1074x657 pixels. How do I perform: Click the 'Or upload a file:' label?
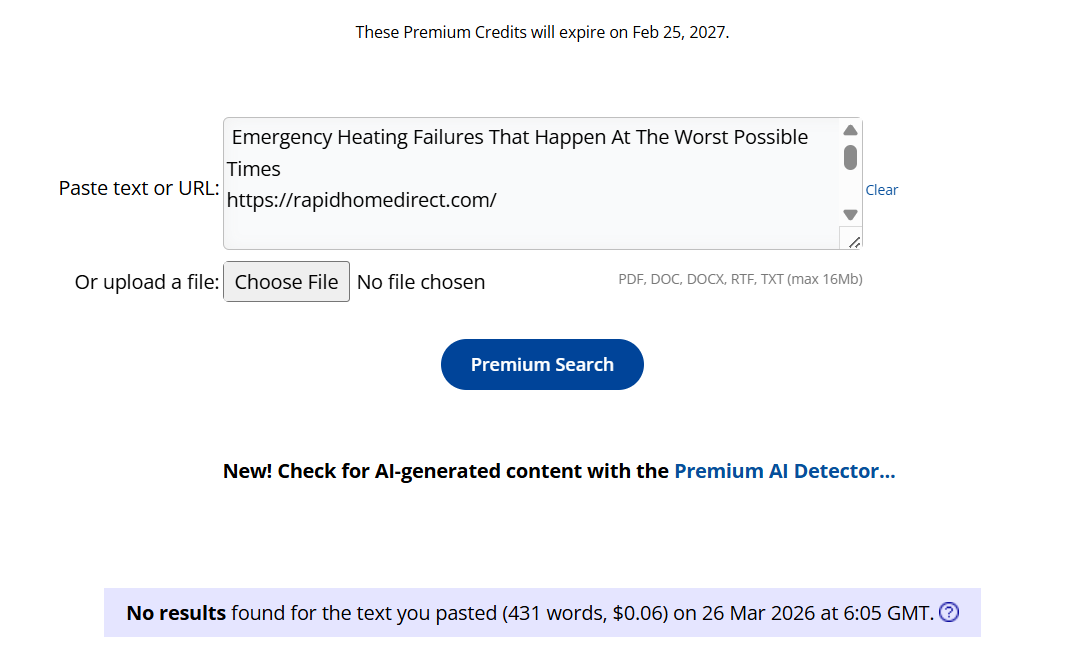146,282
